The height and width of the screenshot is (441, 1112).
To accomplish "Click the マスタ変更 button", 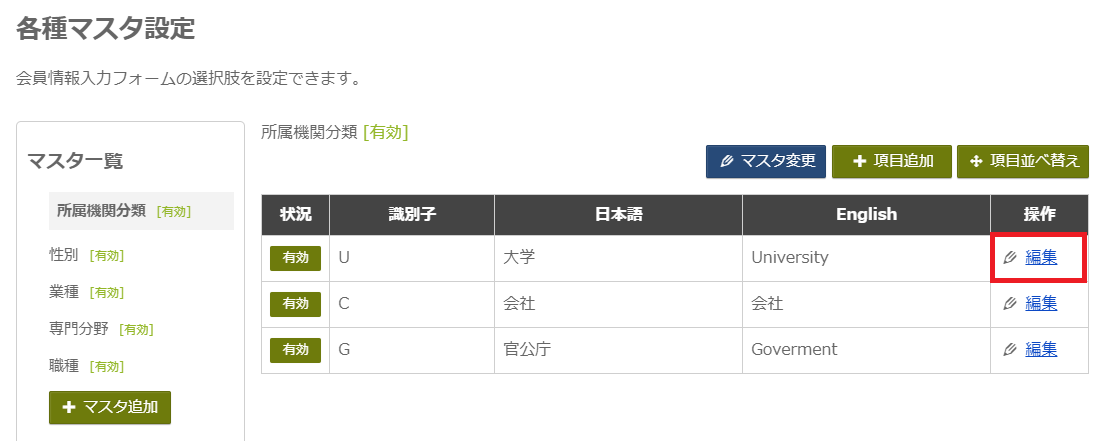I will click(766, 161).
